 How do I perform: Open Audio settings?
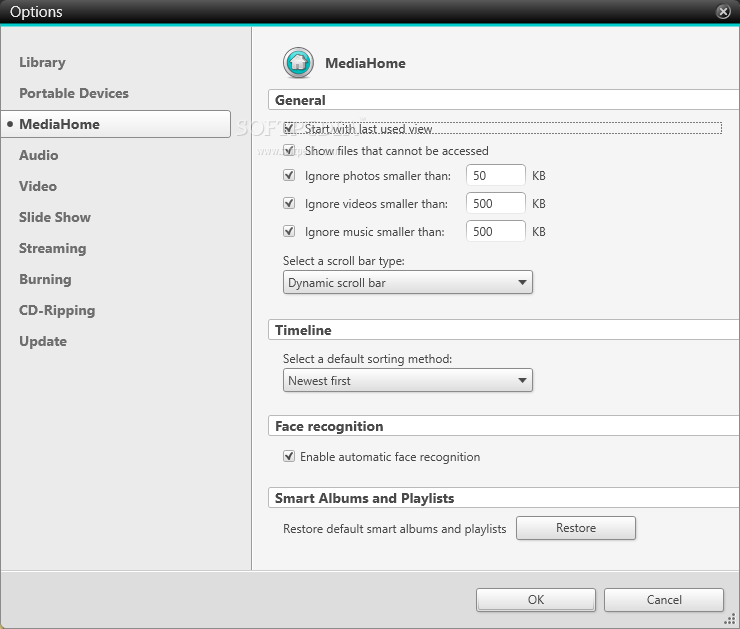pos(39,155)
